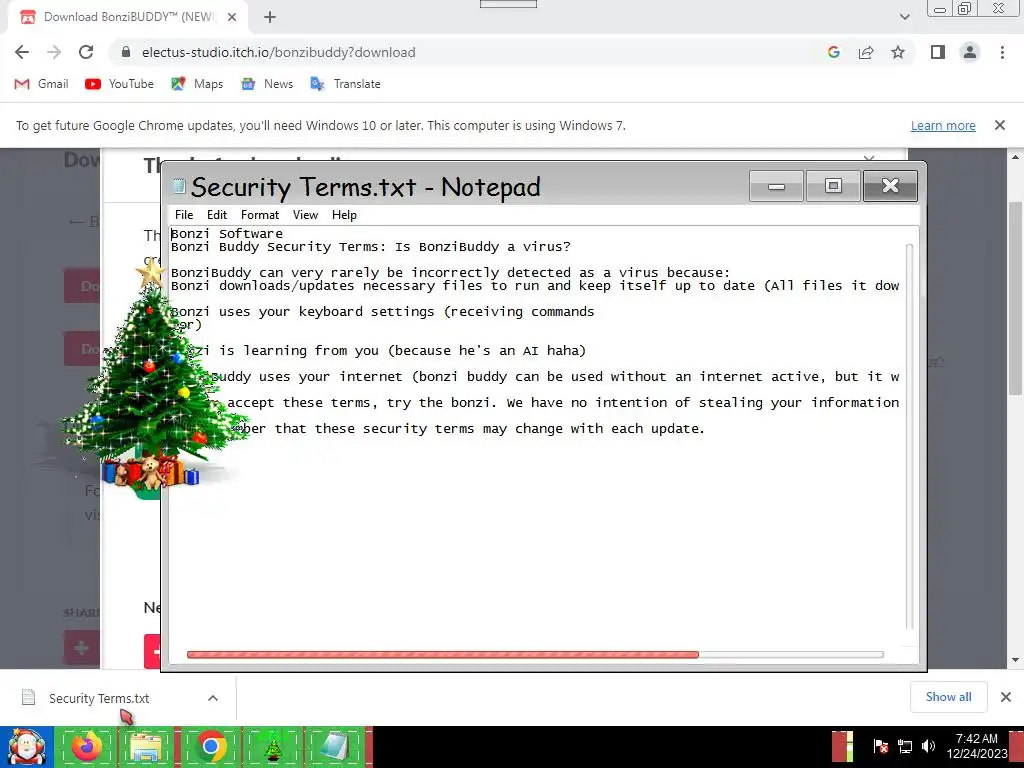This screenshot has height=768, width=1024.
Task: Reload the BonziBuddy download page
Action: pyautogui.click(x=86, y=52)
